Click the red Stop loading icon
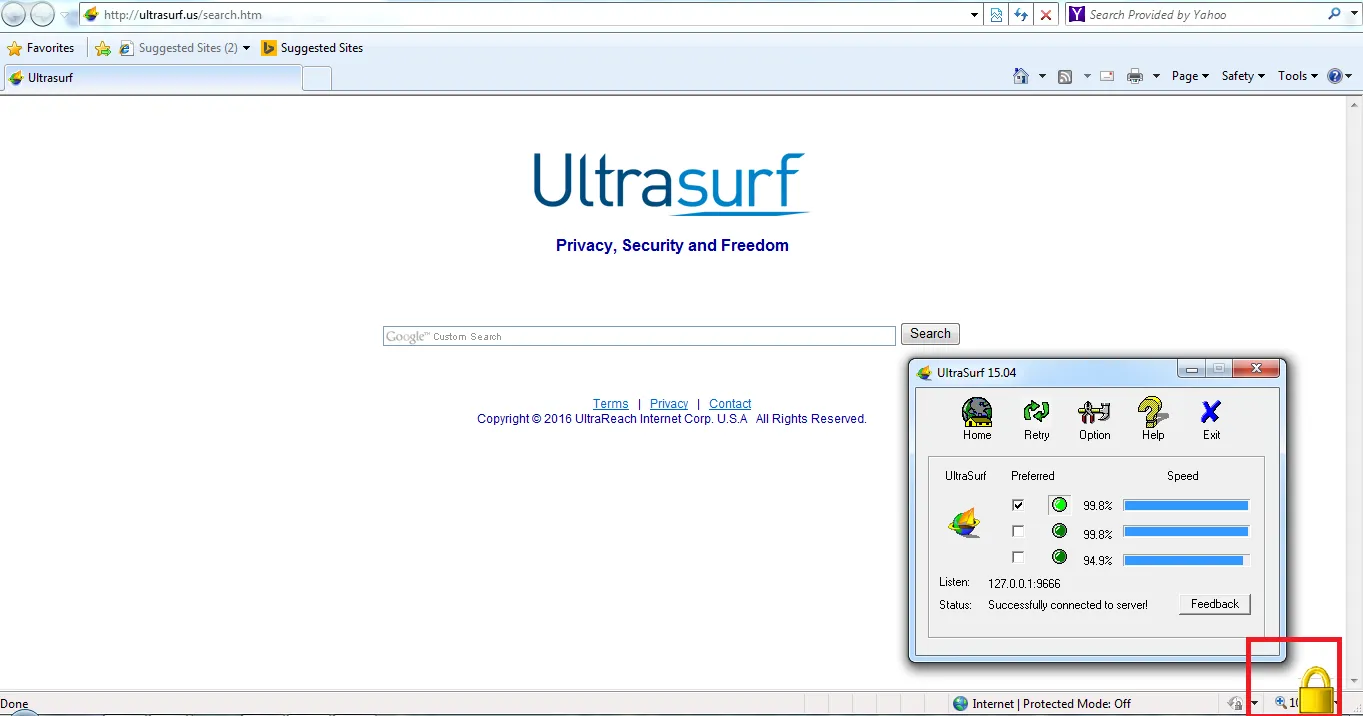 pos(1046,15)
